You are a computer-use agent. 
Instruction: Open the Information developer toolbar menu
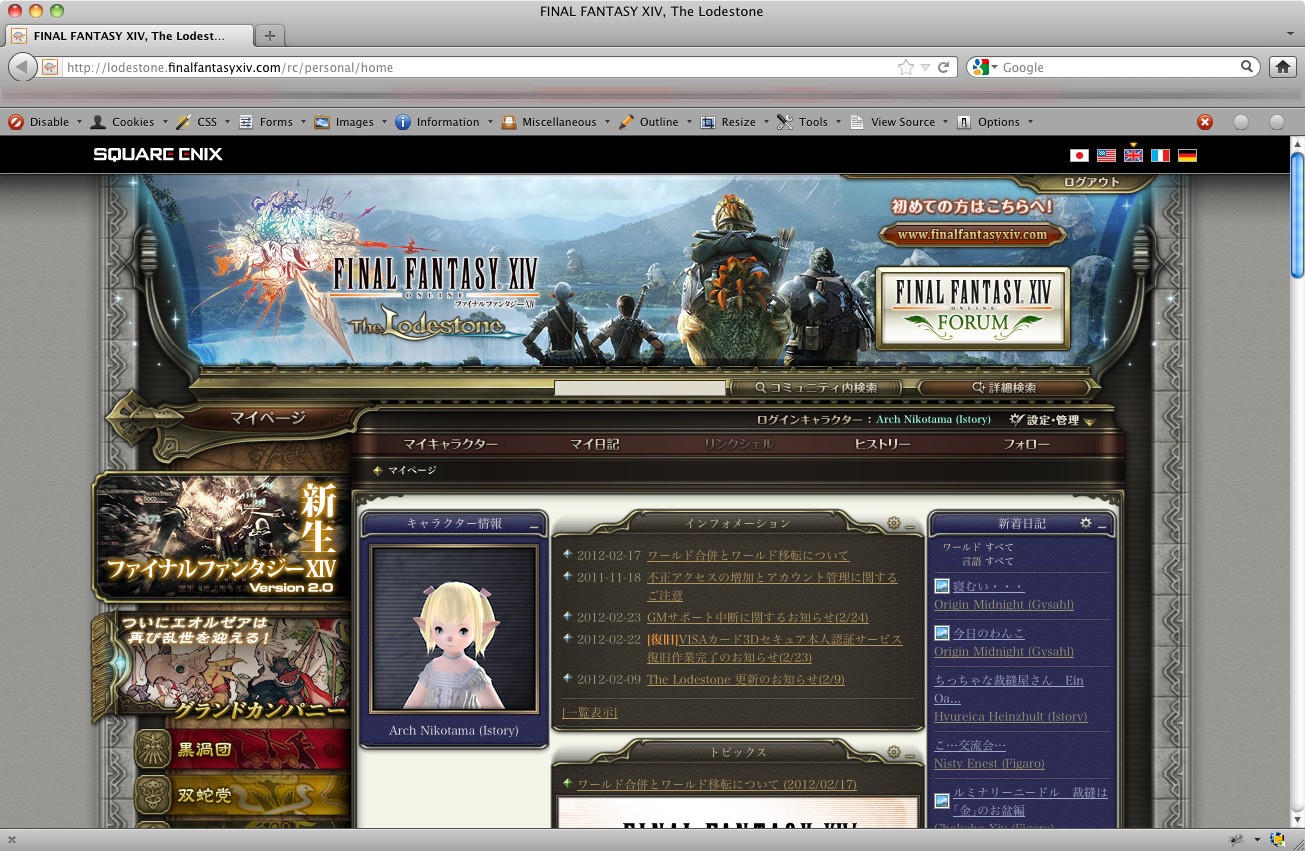coord(443,122)
